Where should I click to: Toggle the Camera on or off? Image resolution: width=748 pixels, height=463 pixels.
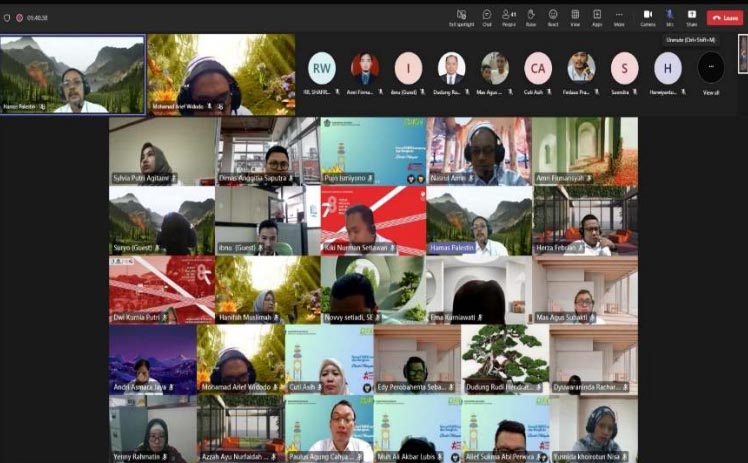[x=648, y=17]
